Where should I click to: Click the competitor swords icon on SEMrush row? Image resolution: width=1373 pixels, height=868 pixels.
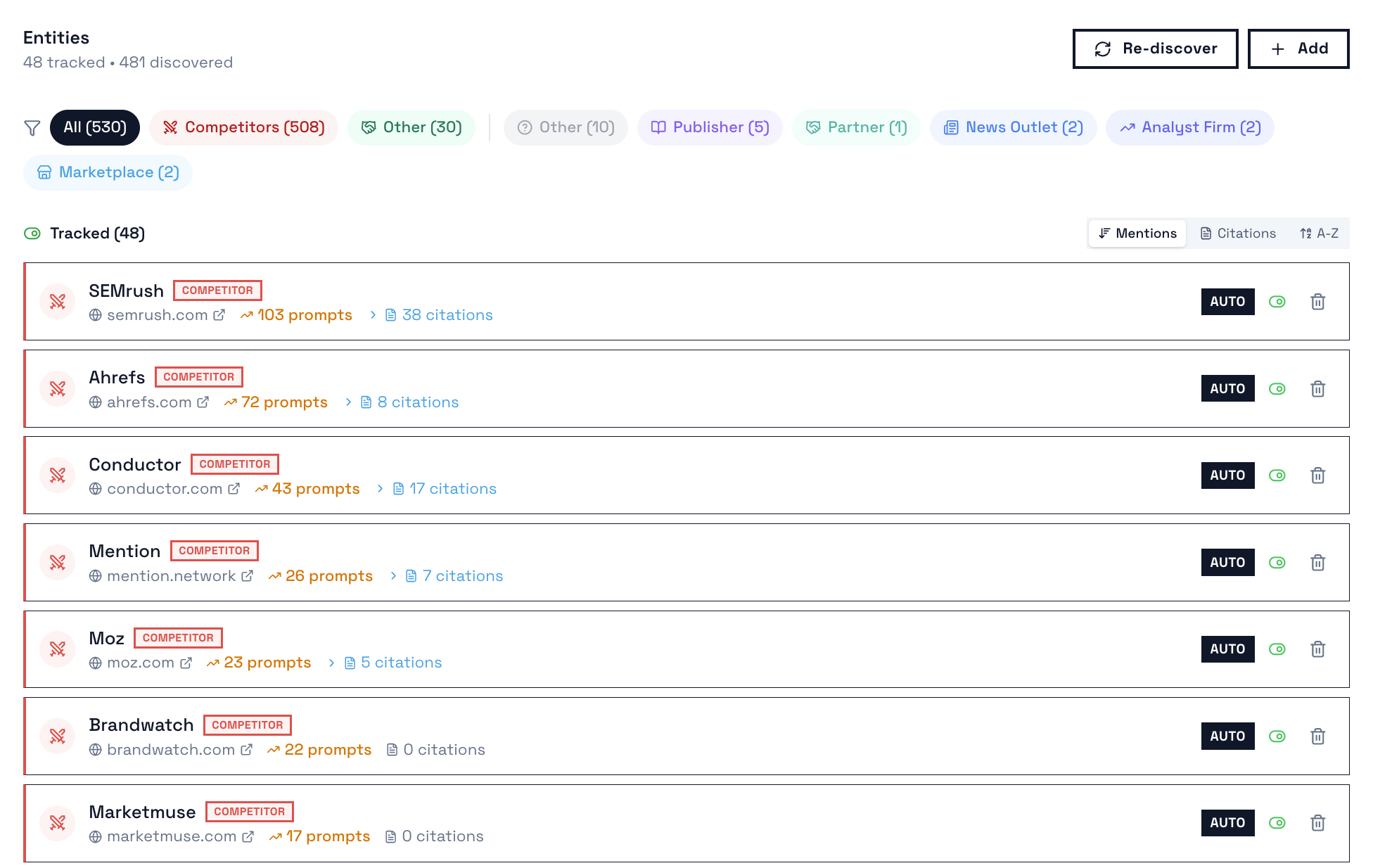pyautogui.click(x=57, y=302)
